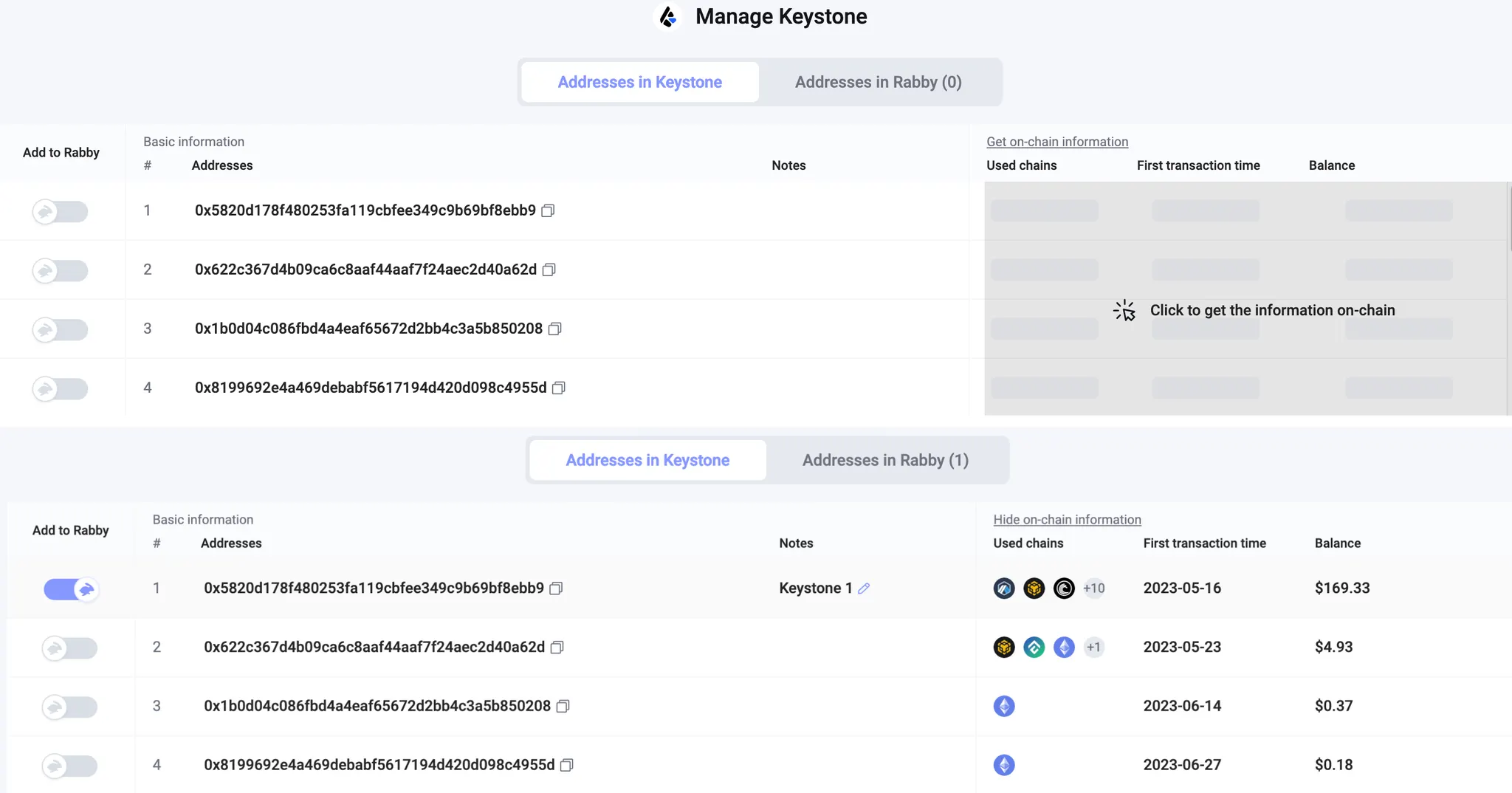Disable the active Add to Rabby toggle
Image resolution: width=1512 pixels, height=793 pixels.
pyautogui.click(x=71, y=589)
